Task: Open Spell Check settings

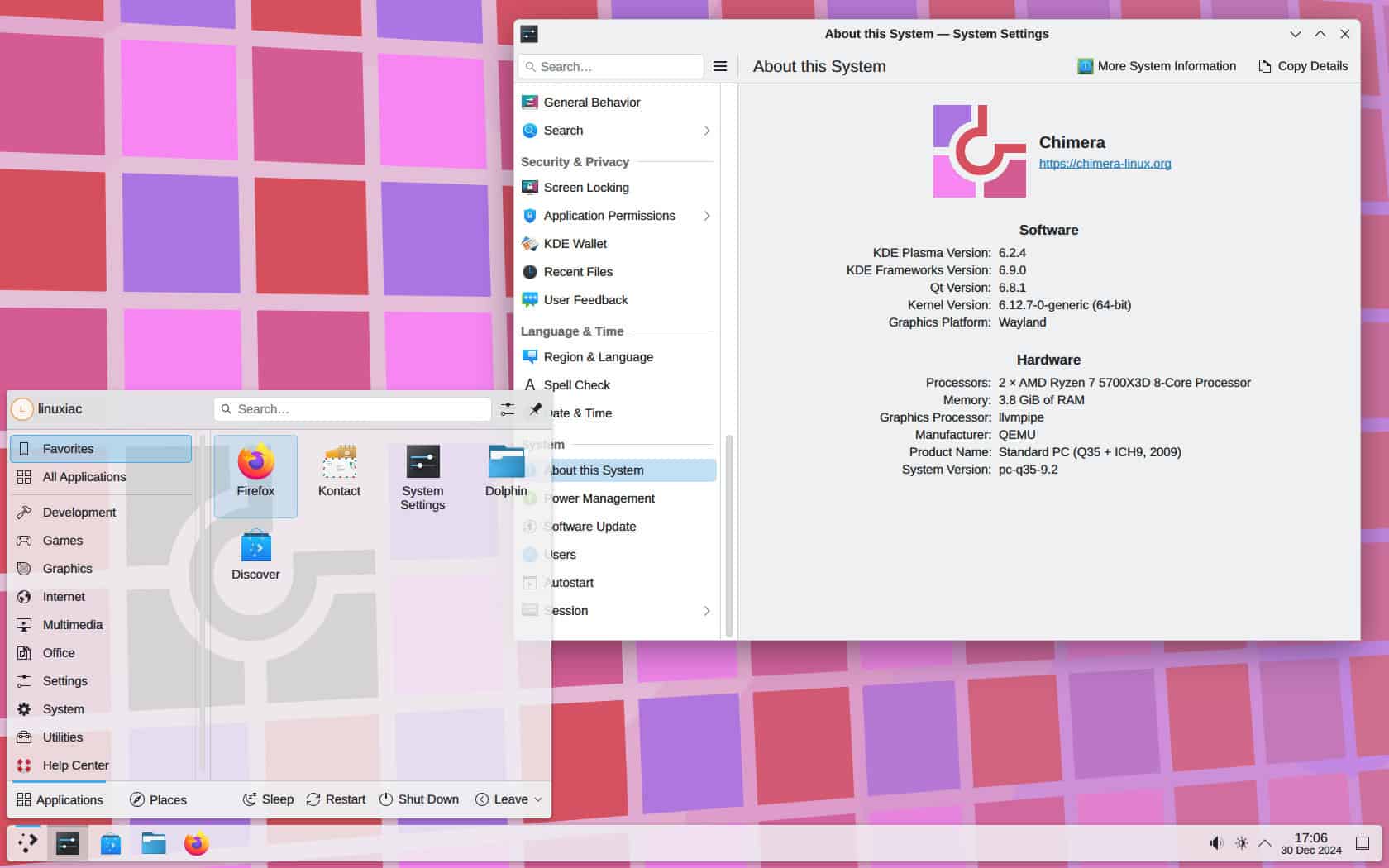Action: click(576, 384)
